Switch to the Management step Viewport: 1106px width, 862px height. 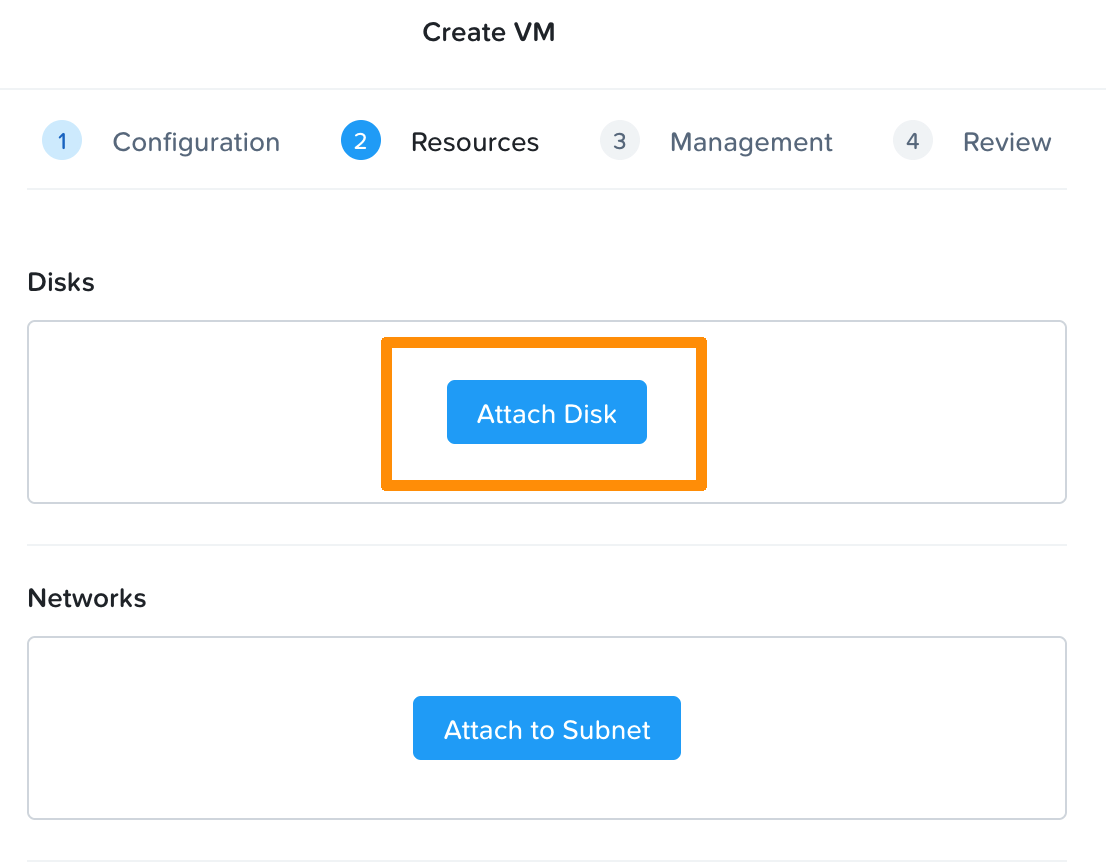tap(751, 141)
